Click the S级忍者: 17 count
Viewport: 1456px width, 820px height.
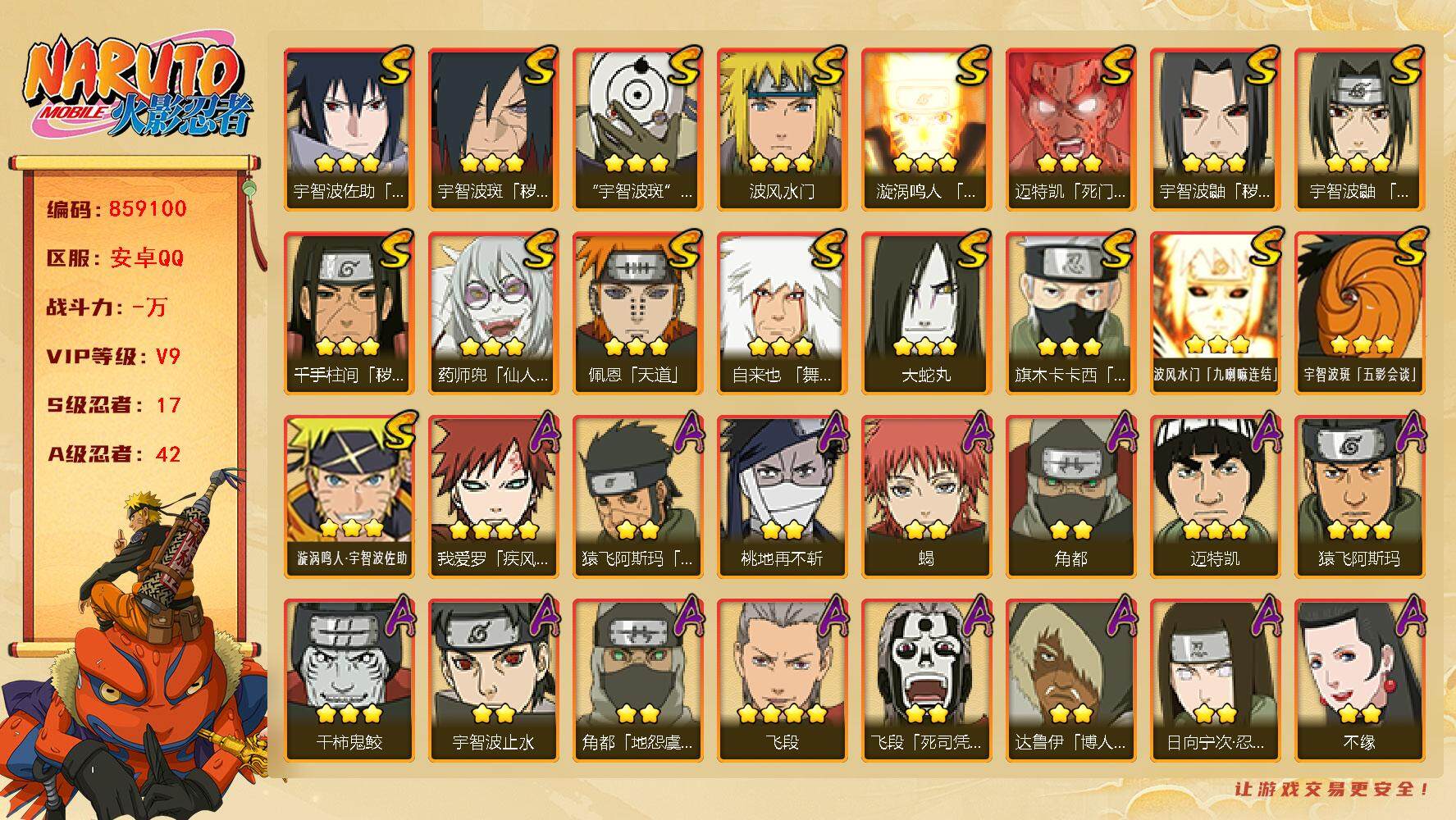[113, 405]
